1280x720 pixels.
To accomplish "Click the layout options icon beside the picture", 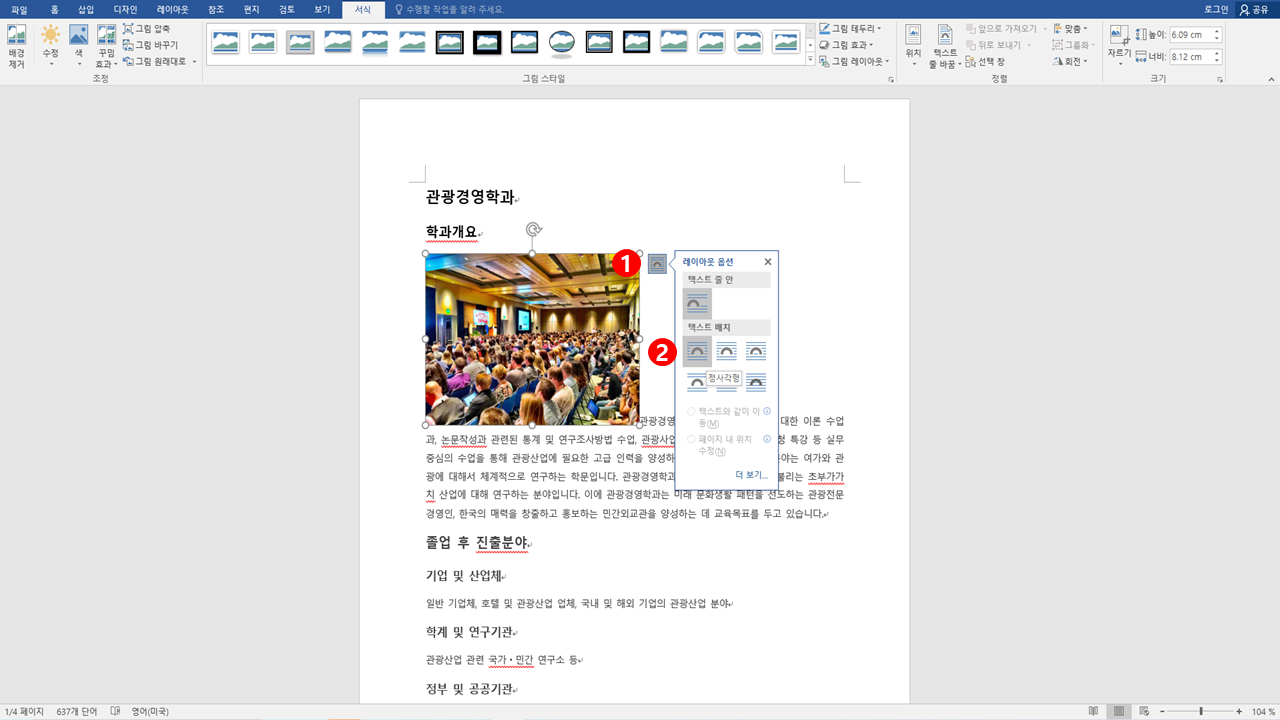I will (657, 264).
